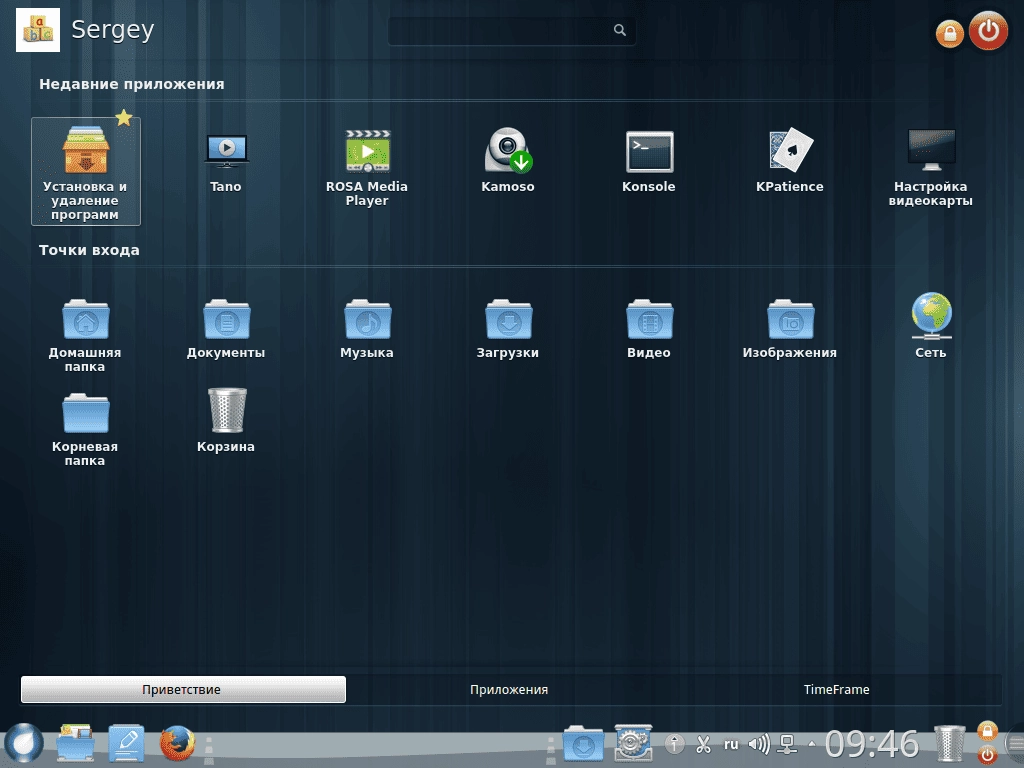Open ROSA Media Player

(x=367, y=168)
